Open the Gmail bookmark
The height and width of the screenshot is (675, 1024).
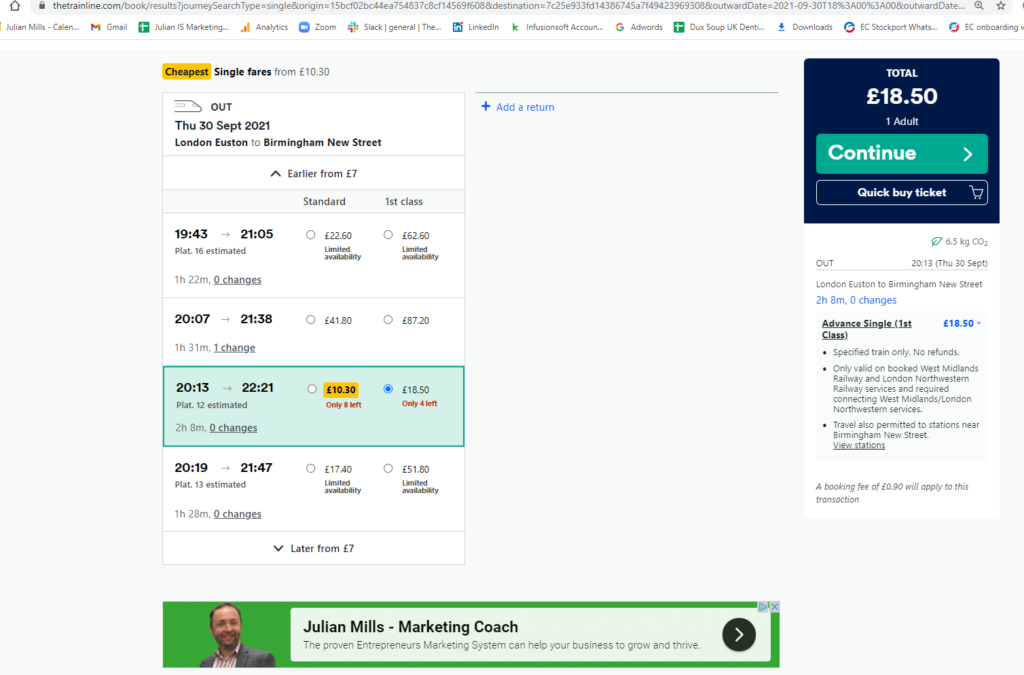pyautogui.click(x=109, y=27)
